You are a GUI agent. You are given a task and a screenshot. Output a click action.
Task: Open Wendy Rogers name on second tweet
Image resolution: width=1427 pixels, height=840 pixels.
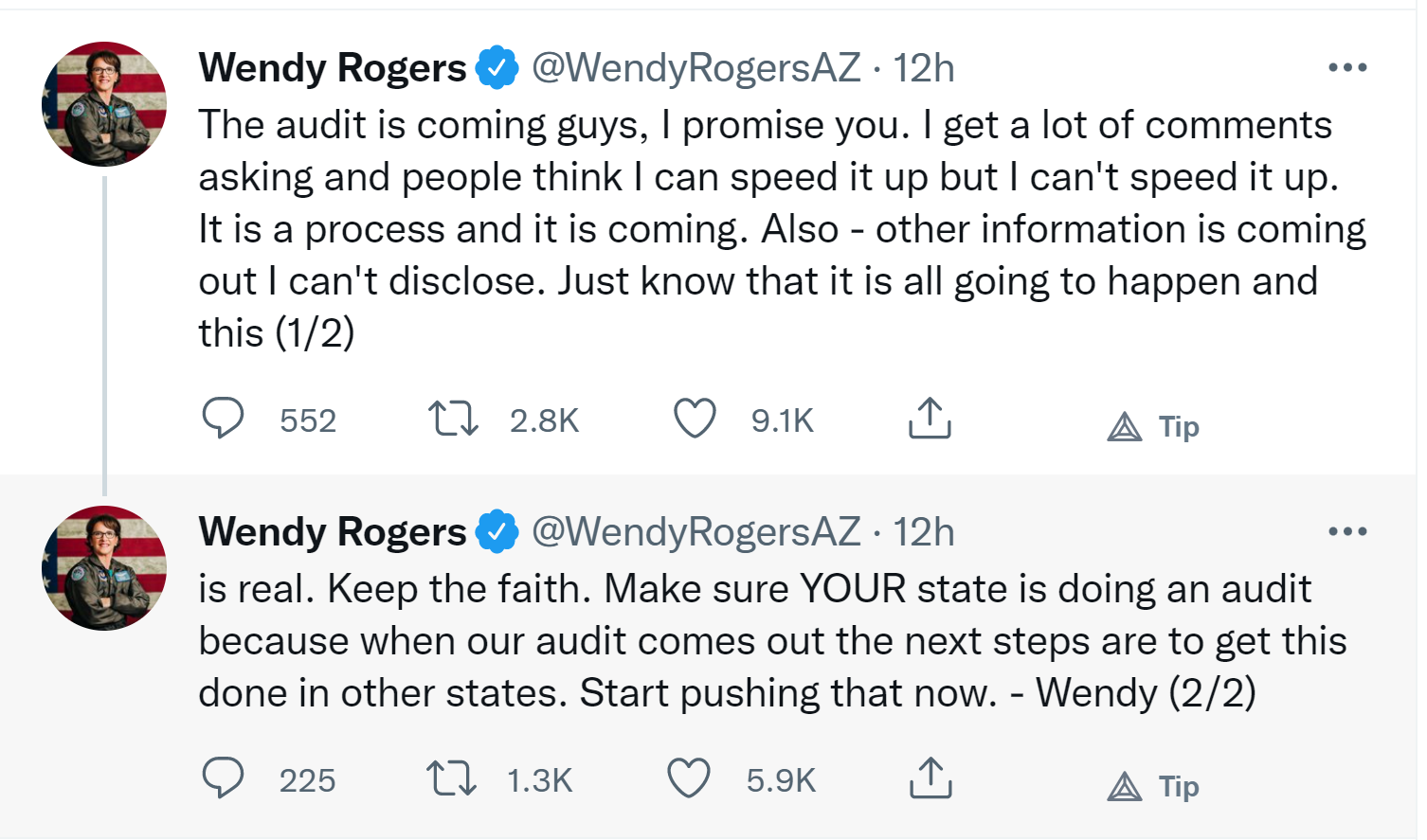point(333,532)
